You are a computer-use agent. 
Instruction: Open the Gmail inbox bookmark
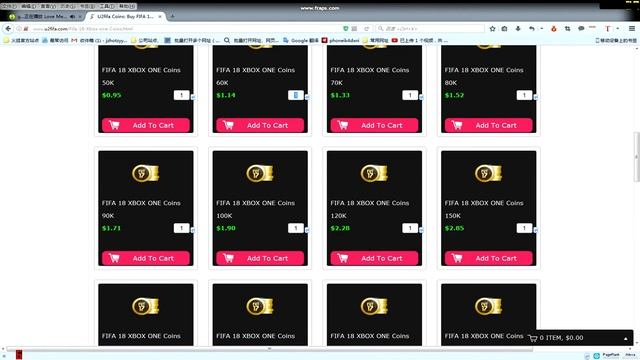(99, 40)
